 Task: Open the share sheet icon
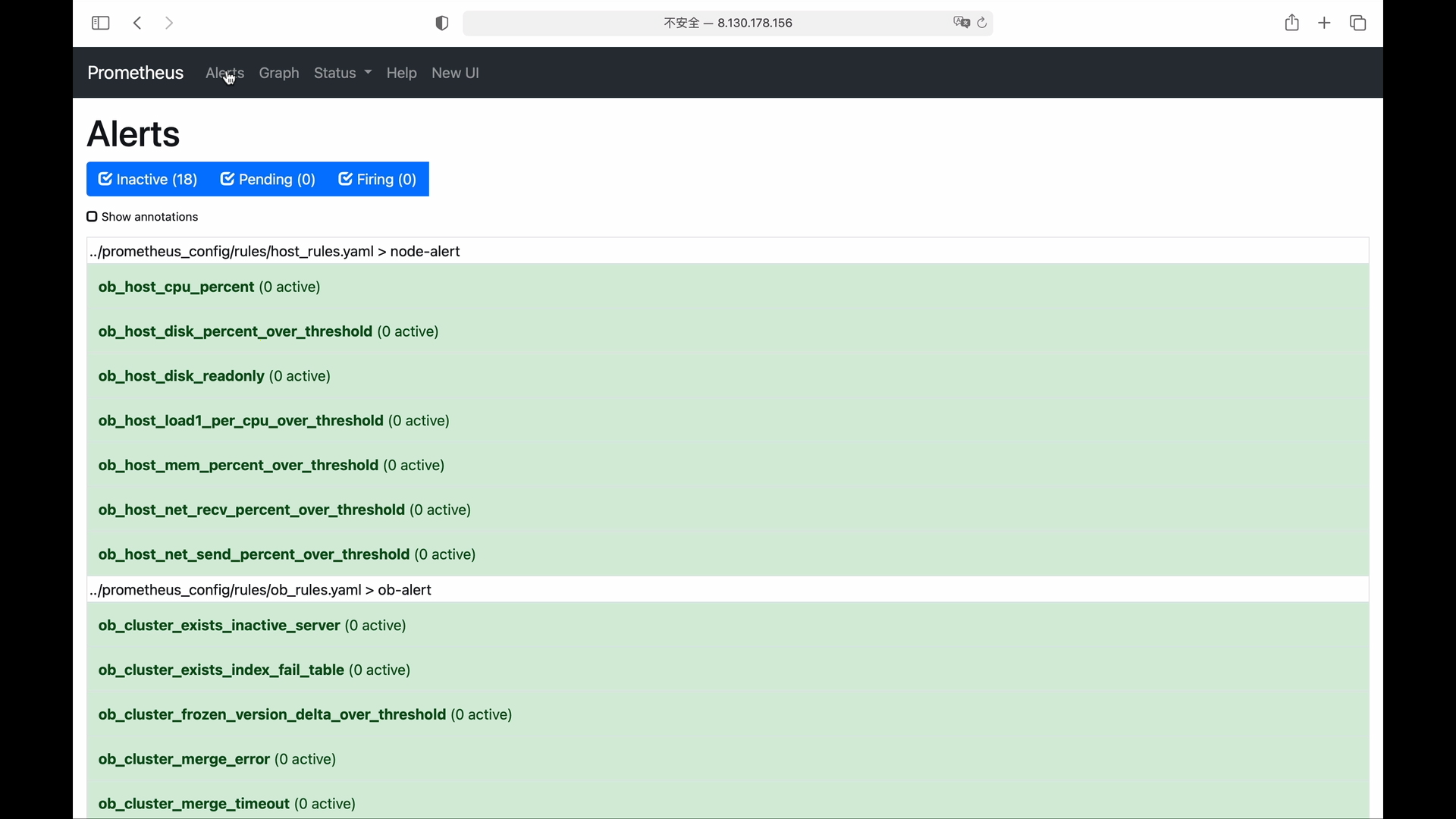tap(1292, 23)
